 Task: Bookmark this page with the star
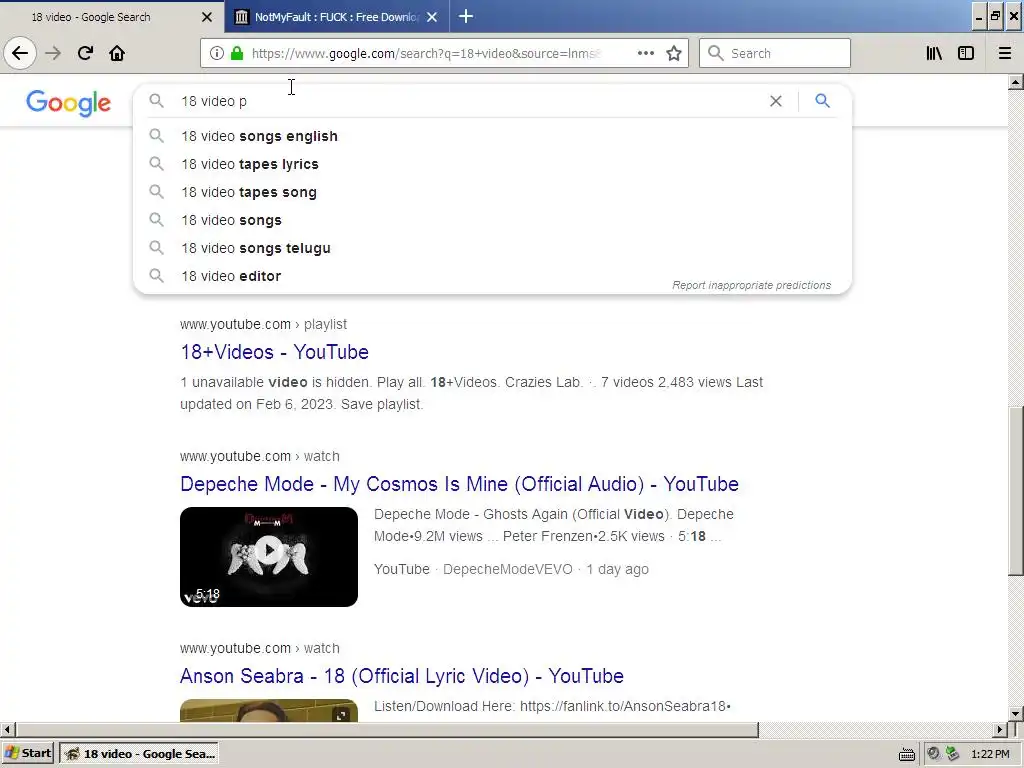pyautogui.click(x=674, y=53)
